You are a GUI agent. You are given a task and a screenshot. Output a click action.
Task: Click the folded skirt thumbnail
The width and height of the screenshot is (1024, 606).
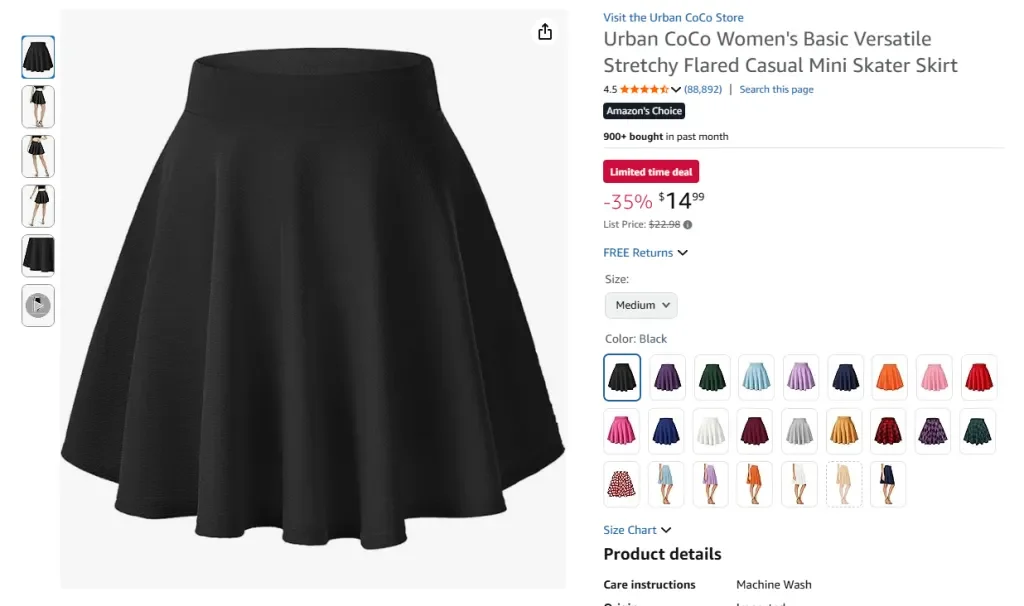tap(38, 256)
